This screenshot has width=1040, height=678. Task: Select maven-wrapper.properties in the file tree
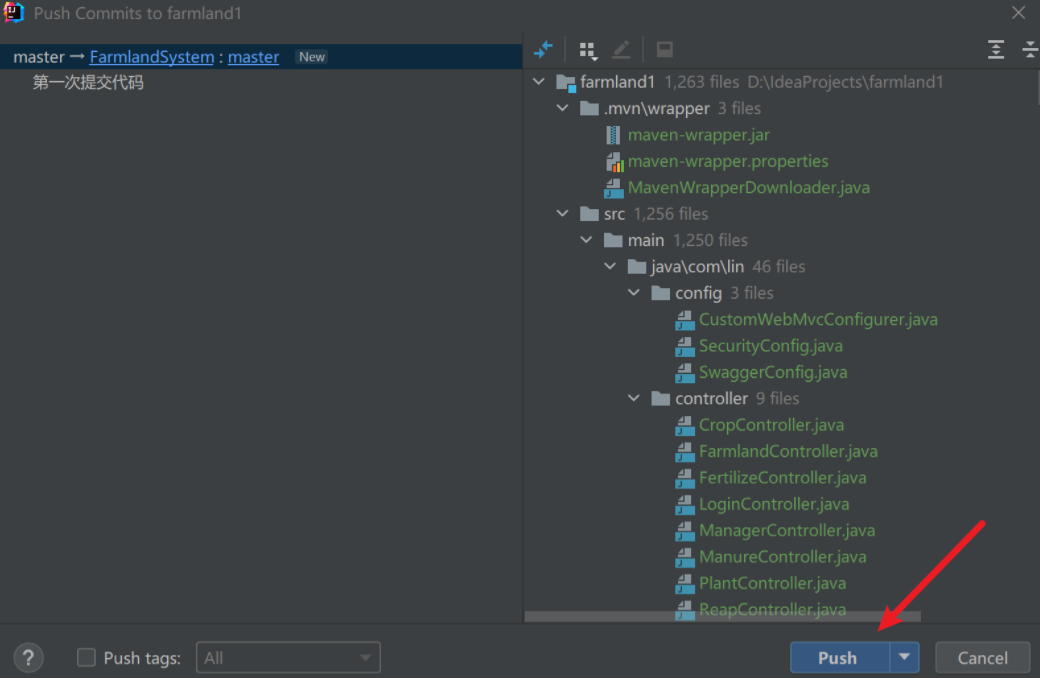point(728,161)
